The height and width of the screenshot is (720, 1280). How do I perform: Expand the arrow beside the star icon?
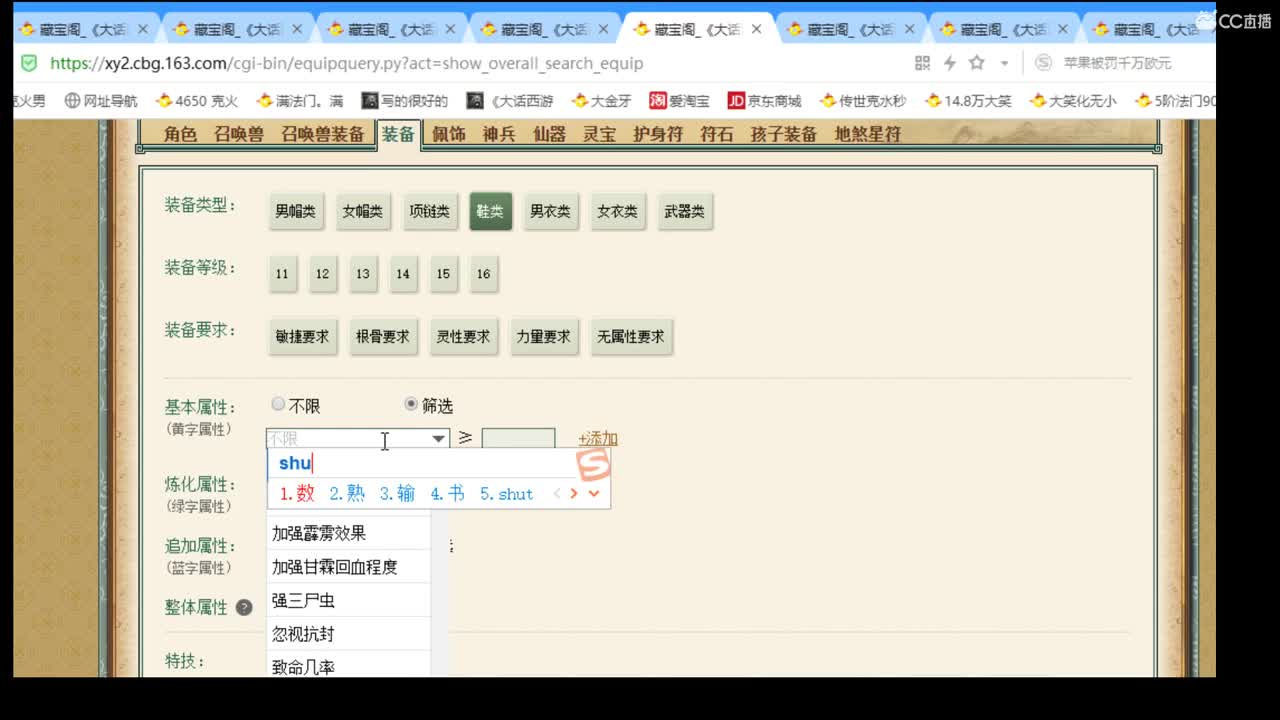(1004, 63)
